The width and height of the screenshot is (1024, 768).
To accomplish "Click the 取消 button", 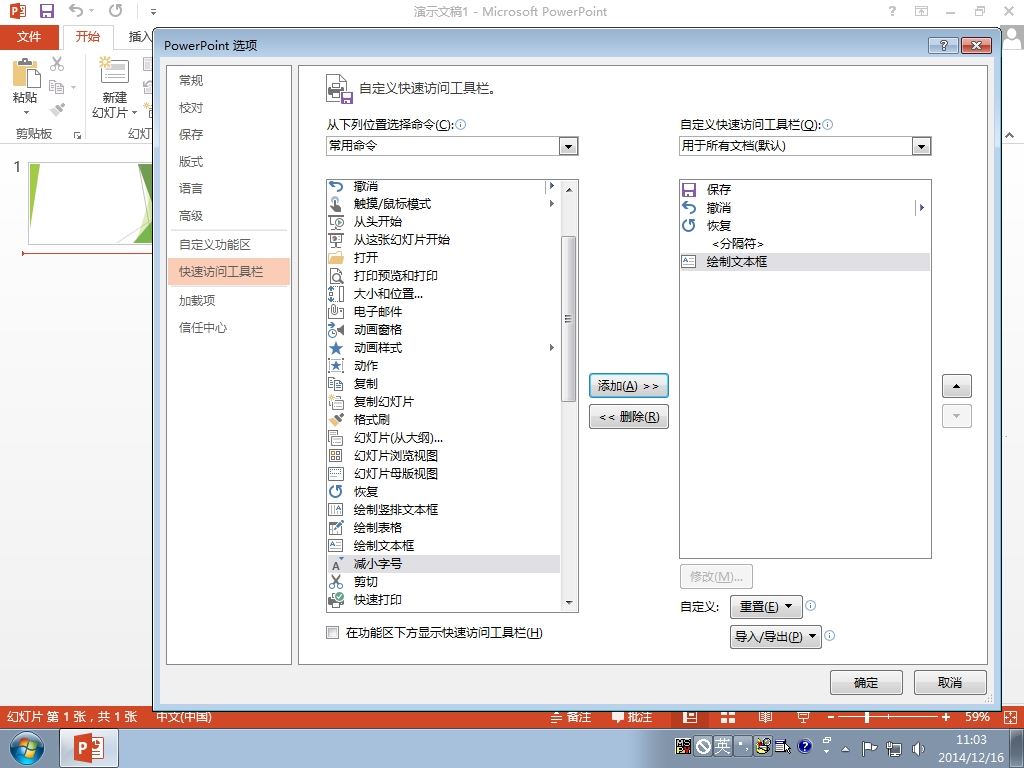I will click(950, 682).
